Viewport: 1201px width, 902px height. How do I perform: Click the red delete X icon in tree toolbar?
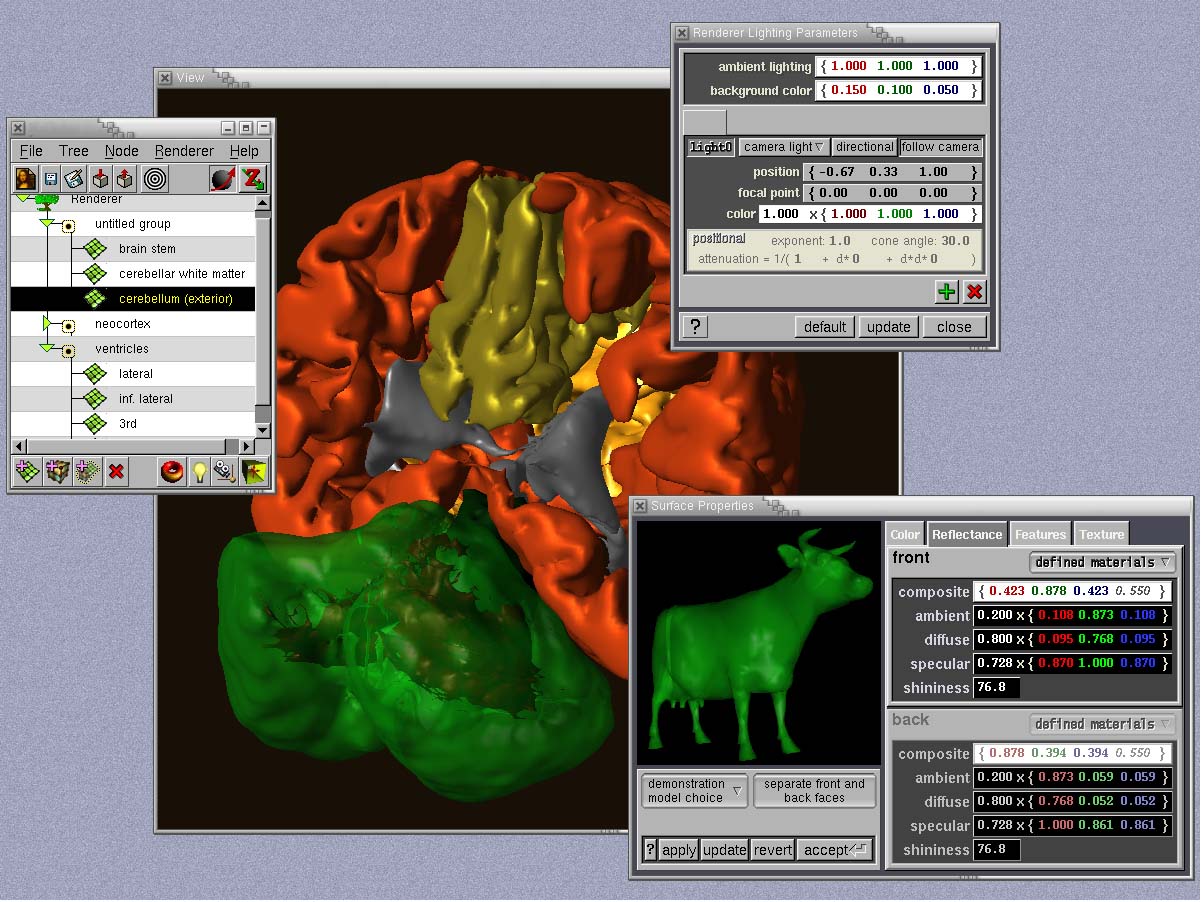click(116, 471)
